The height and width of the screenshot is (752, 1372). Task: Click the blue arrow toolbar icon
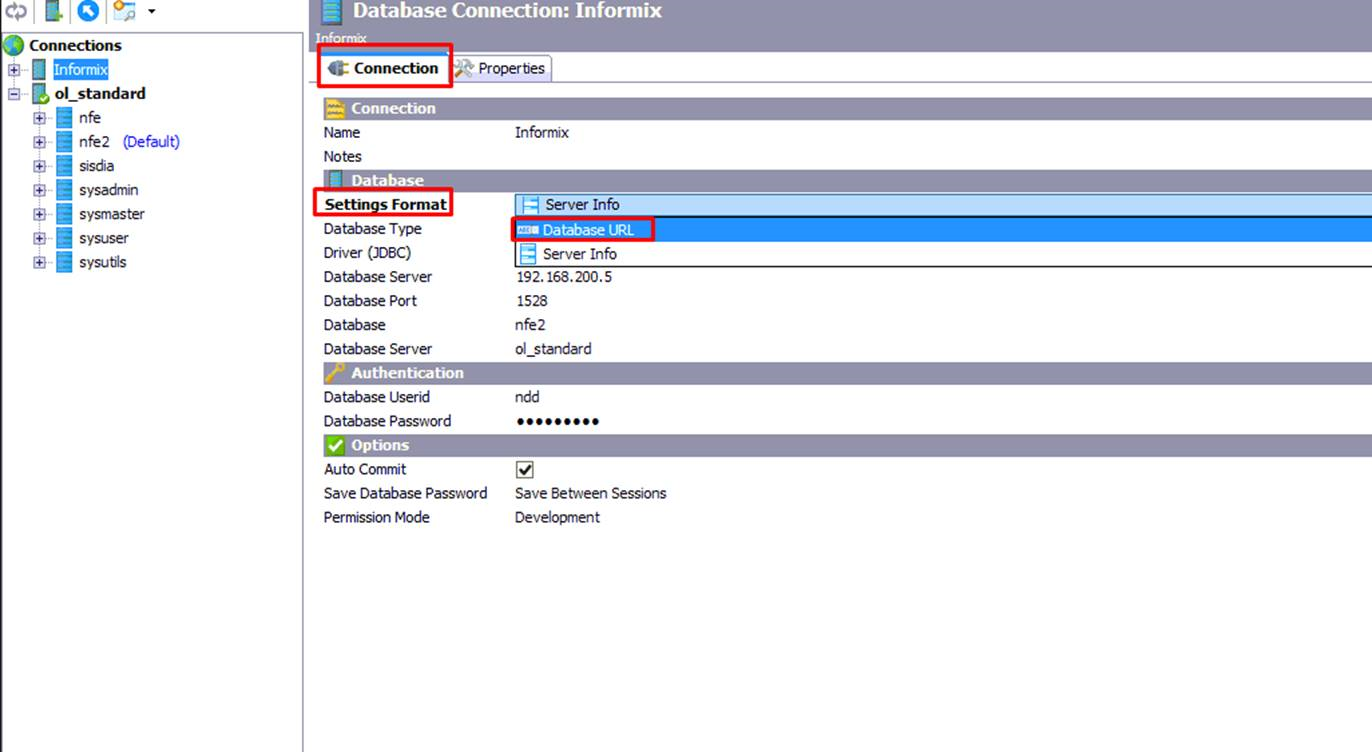(x=88, y=11)
